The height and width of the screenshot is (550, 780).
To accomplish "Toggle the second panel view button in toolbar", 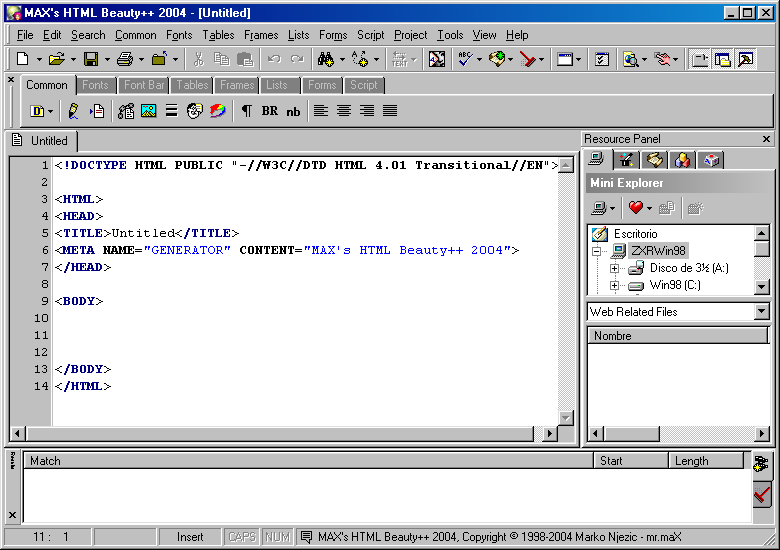I will pyautogui.click(x=723, y=59).
